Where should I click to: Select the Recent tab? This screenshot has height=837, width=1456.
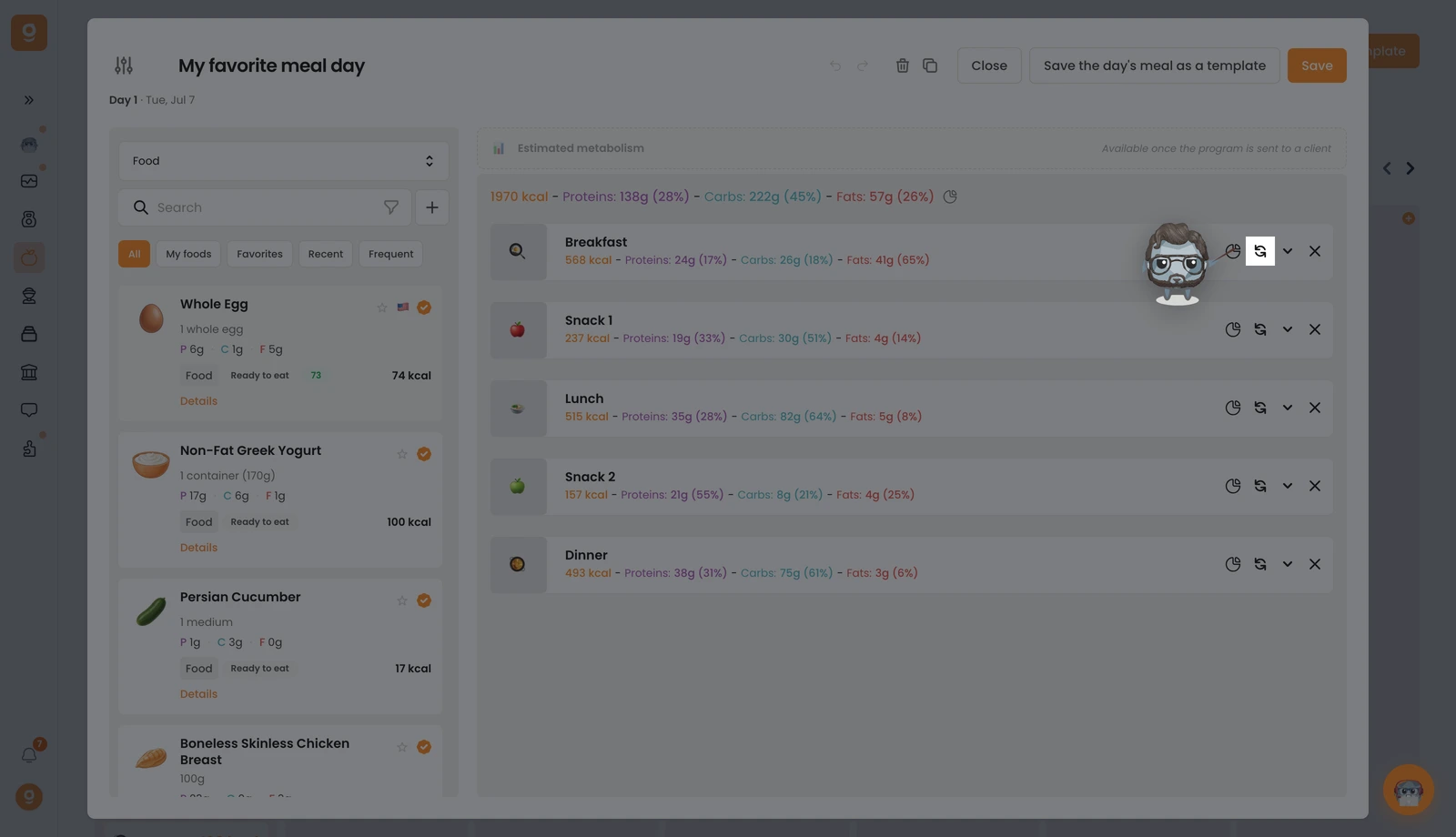coord(326,254)
